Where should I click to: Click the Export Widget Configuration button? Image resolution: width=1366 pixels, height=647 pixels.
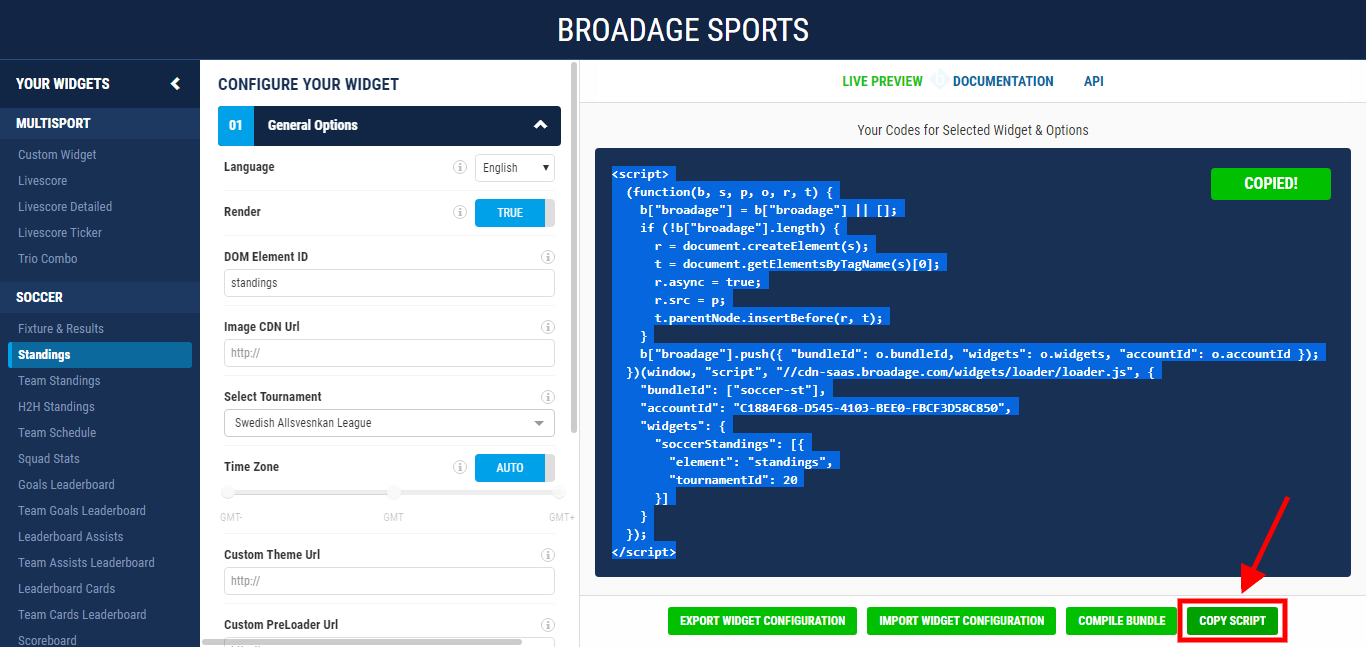762,621
